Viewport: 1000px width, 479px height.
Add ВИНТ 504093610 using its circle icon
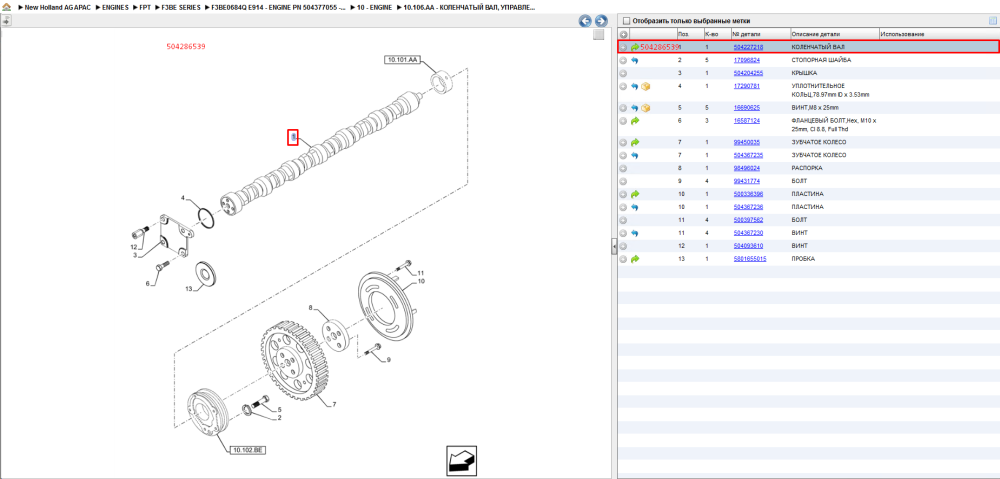624,246
